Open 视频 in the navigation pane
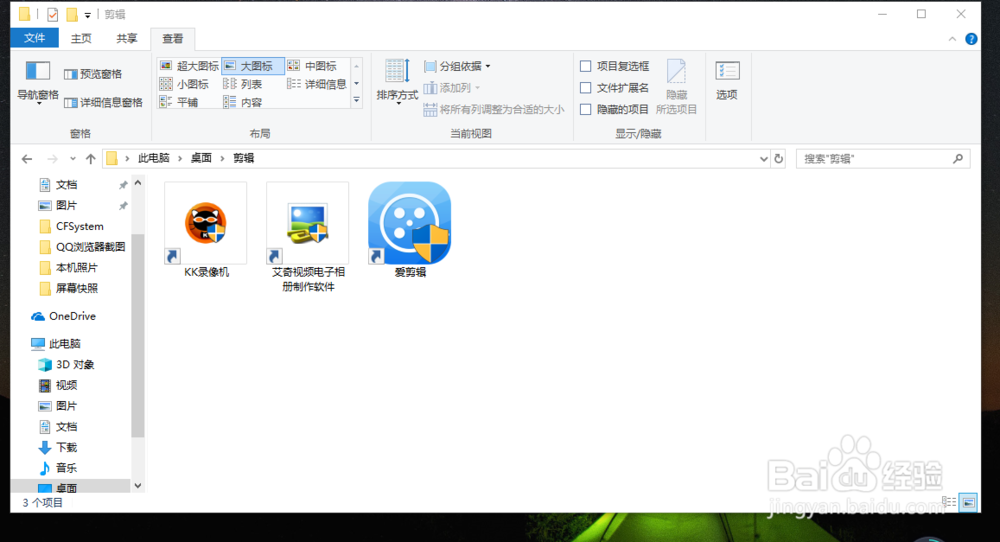 pyautogui.click(x=66, y=385)
